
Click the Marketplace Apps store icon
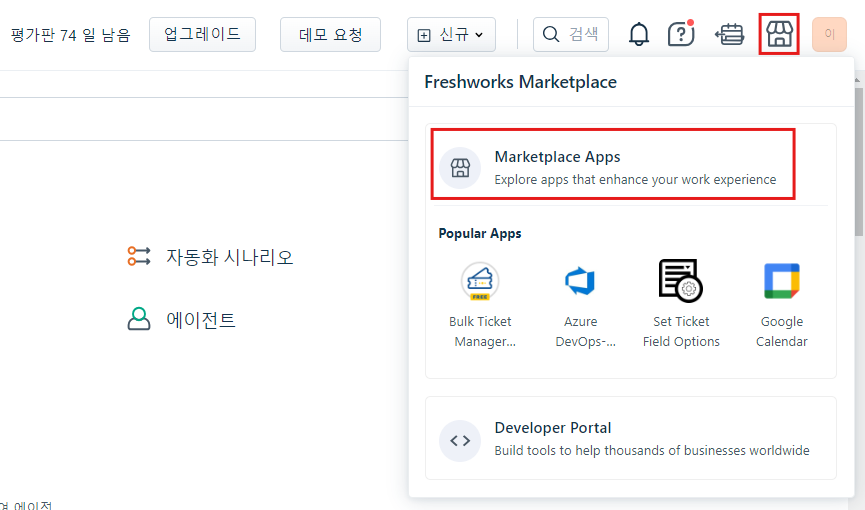(460, 168)
